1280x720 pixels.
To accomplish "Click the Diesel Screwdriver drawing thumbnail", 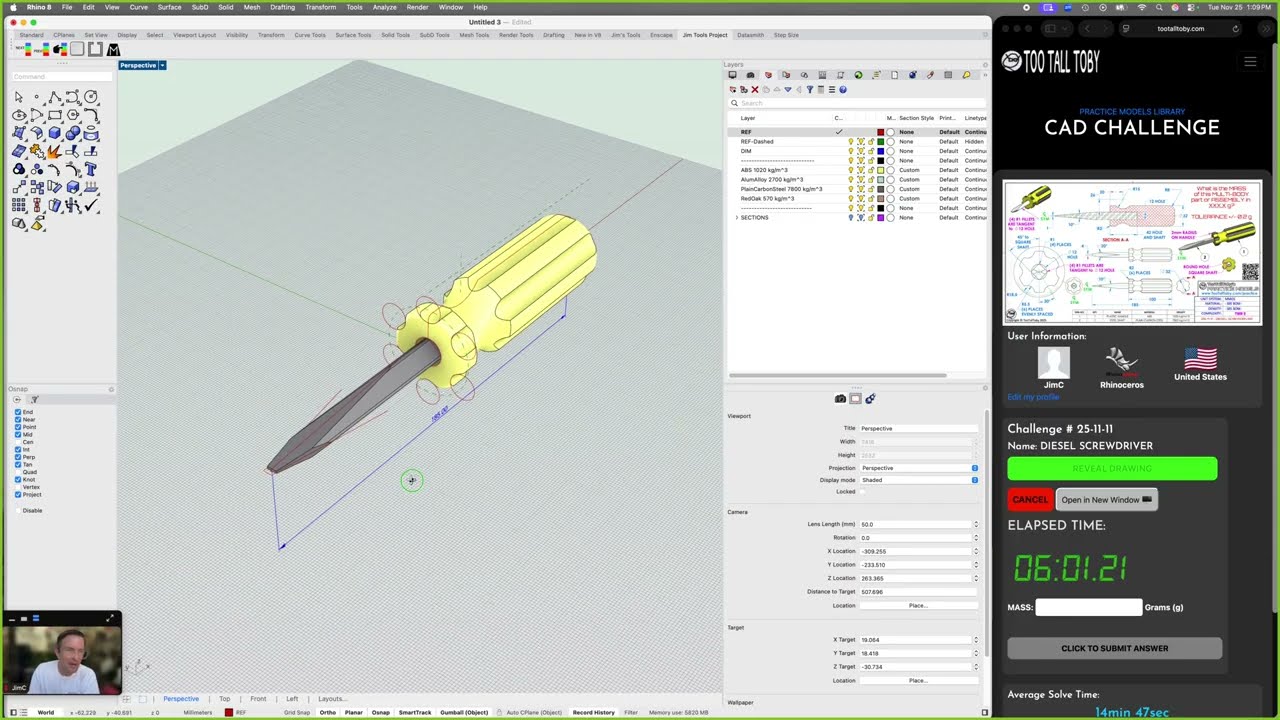I will tap(1132, 252).
